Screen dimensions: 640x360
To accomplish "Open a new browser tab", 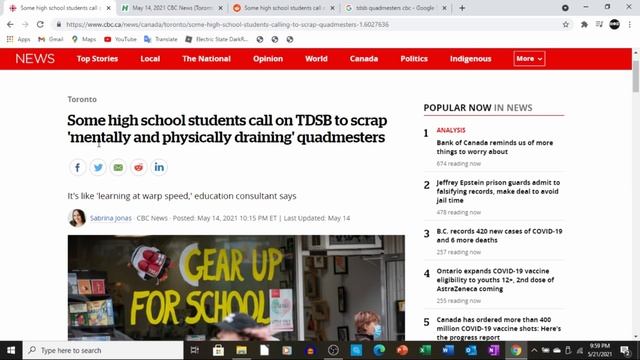I will pos(462,8).
